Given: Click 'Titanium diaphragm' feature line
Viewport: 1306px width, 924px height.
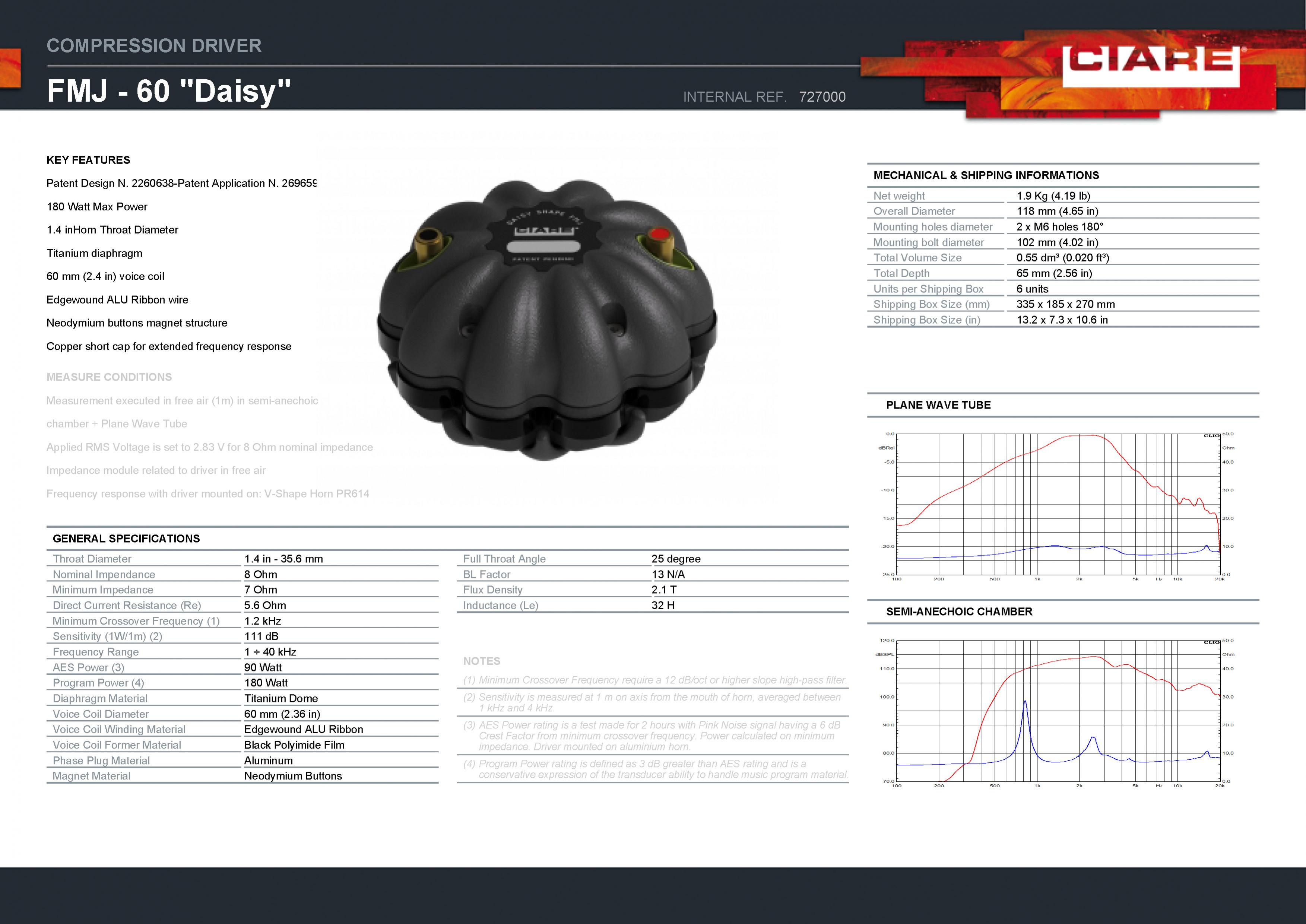Looking at the screenshot, I should 95,253.
